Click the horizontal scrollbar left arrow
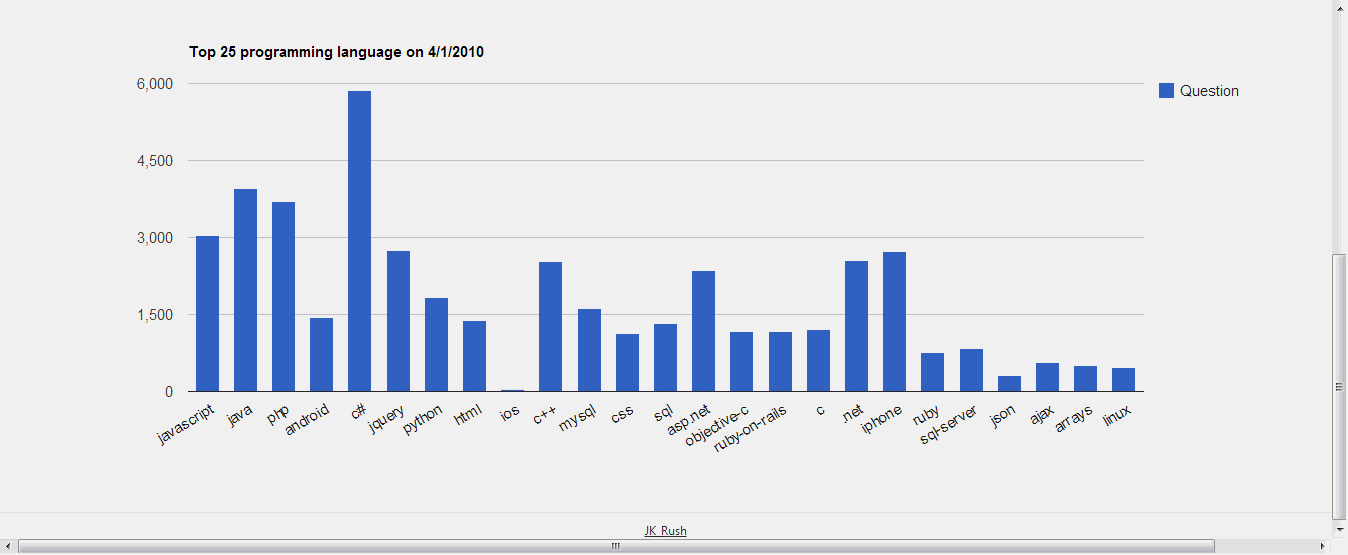This screenshot has height=555, width=1348. (x=9, y=546)
